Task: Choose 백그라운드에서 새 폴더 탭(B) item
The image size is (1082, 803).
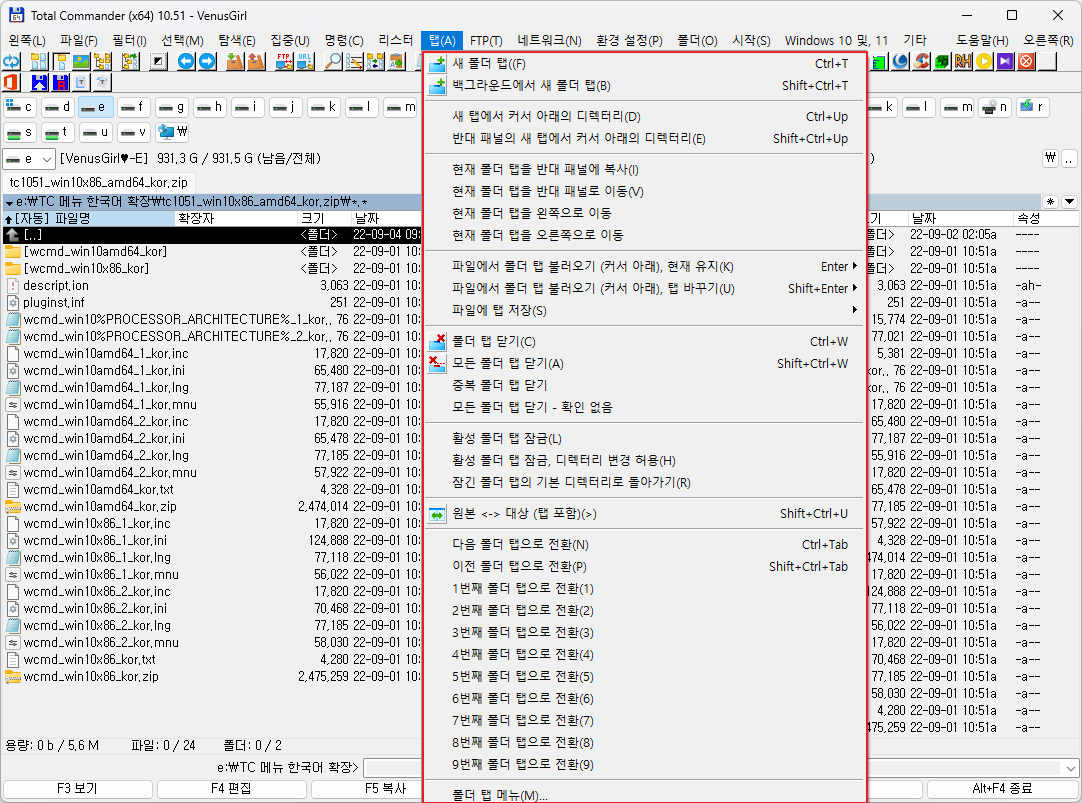Action: [x=645, y=86]
